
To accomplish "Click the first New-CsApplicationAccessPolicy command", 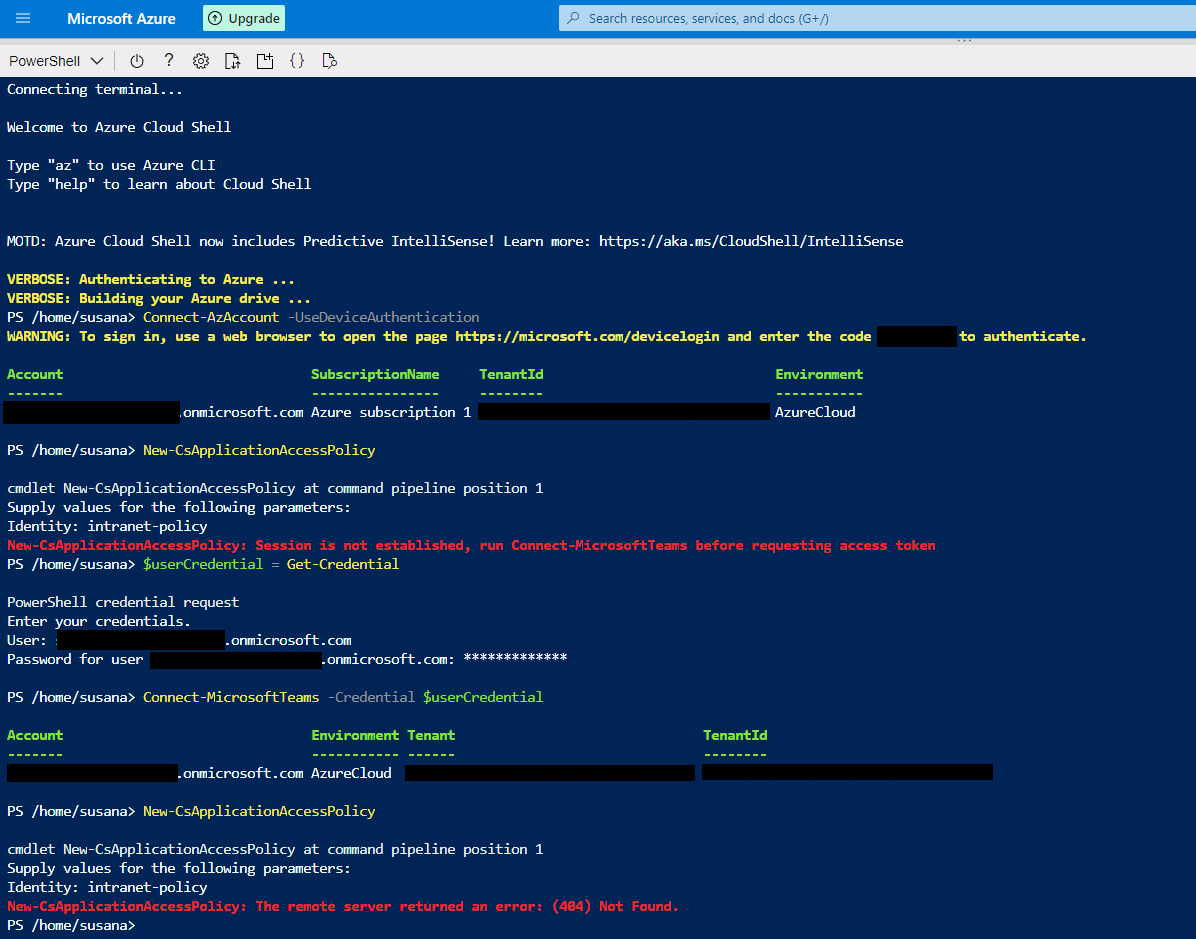I will coord(259,450).
